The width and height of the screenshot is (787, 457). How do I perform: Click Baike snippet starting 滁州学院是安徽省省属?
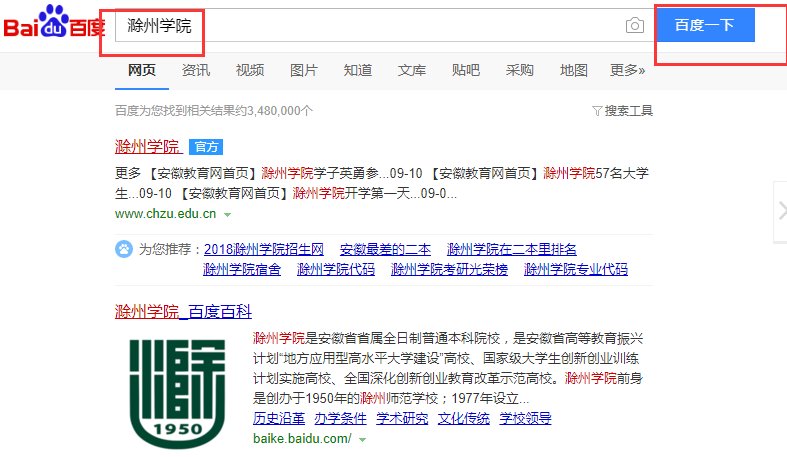pos(448,368)
